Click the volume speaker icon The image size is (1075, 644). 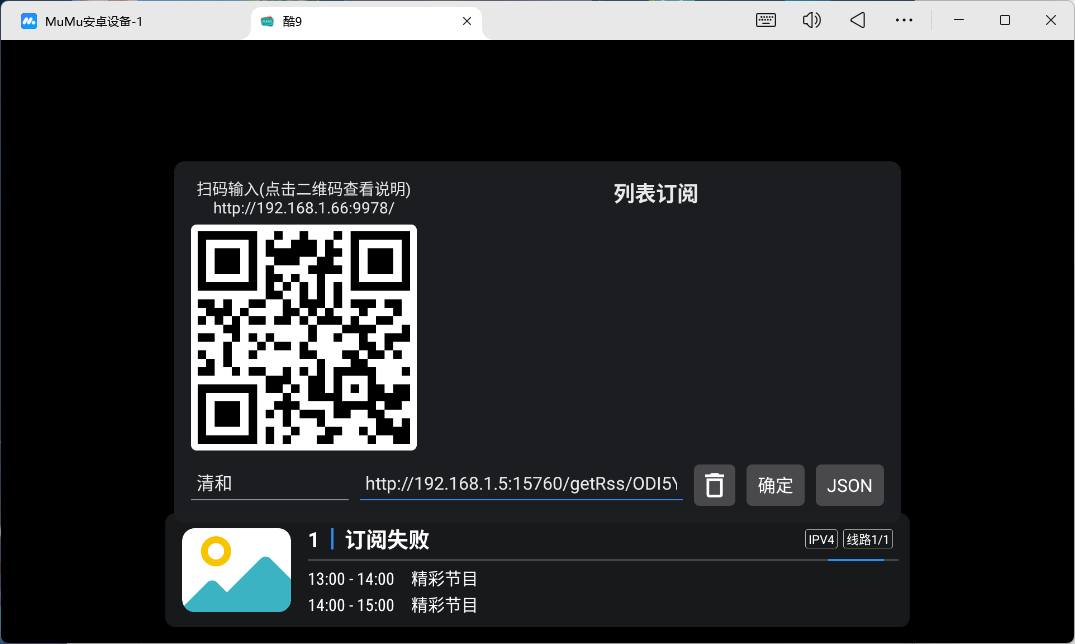tap(812, 20)
